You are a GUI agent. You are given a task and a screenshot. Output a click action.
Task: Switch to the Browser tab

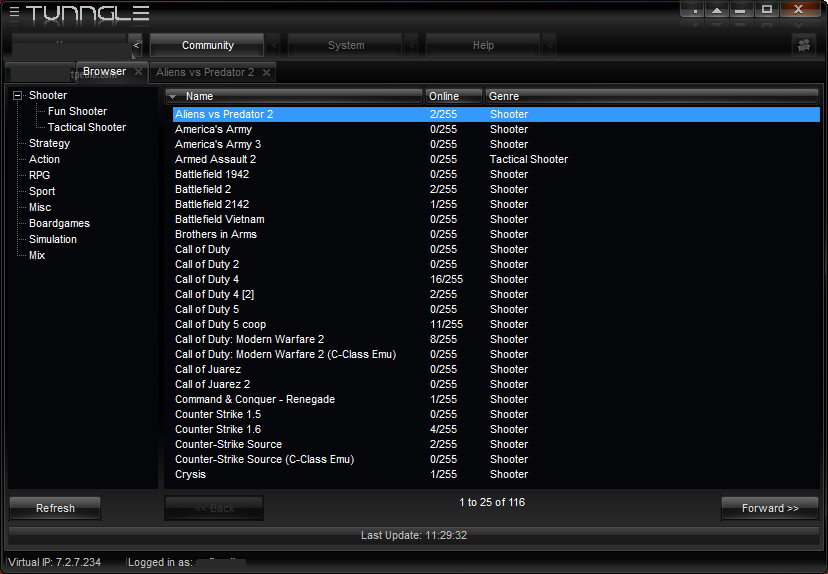pyautogui.click(x=104, y=71)
